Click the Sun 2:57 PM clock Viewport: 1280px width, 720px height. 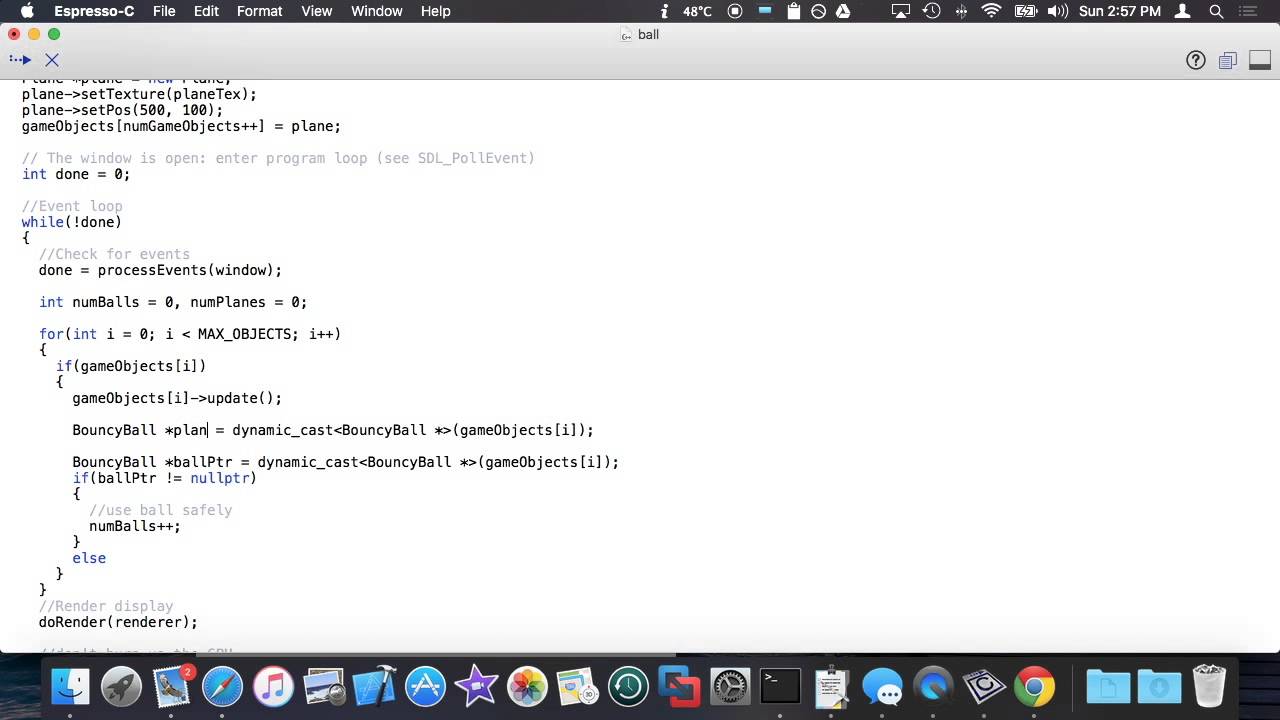pos(1119,11)
